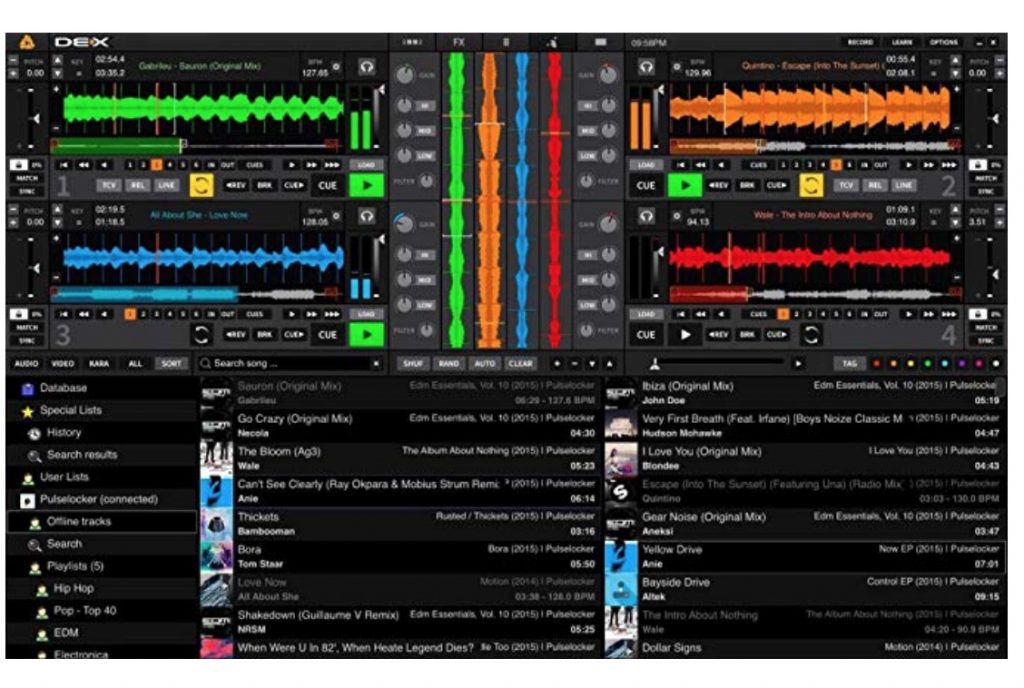
Task: Switch to the FX tab in mixer
Action: (459, 42)
